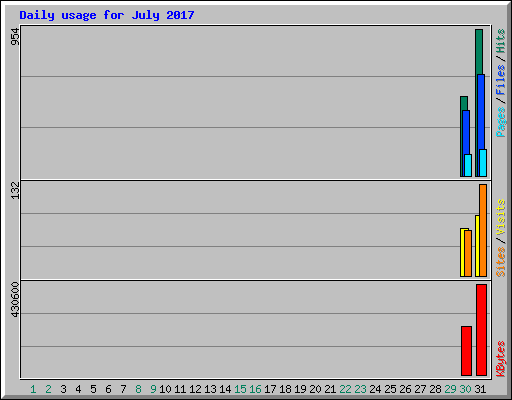
Task: Click day 23 on the x-axis
Action: click(360, 389)
